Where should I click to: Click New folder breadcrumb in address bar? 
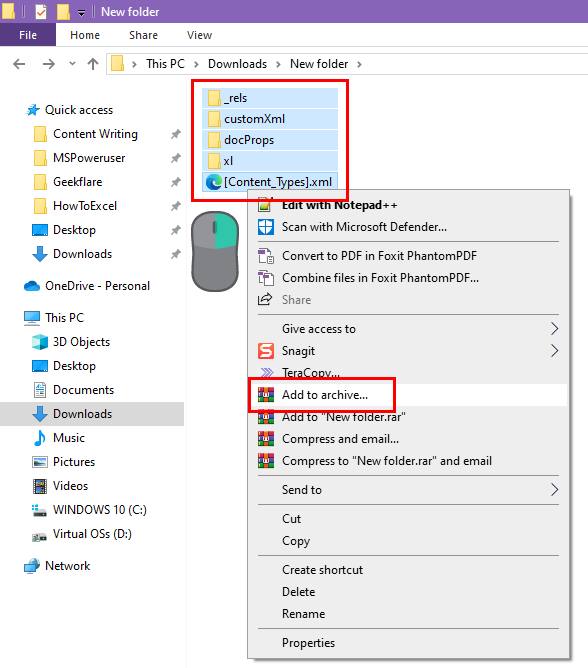pyautogui.click(x=319, y=64)
